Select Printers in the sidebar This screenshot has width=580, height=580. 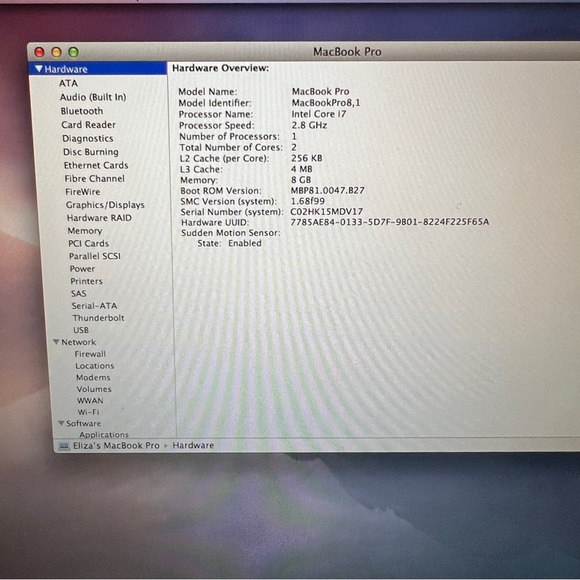coord(86,281)
